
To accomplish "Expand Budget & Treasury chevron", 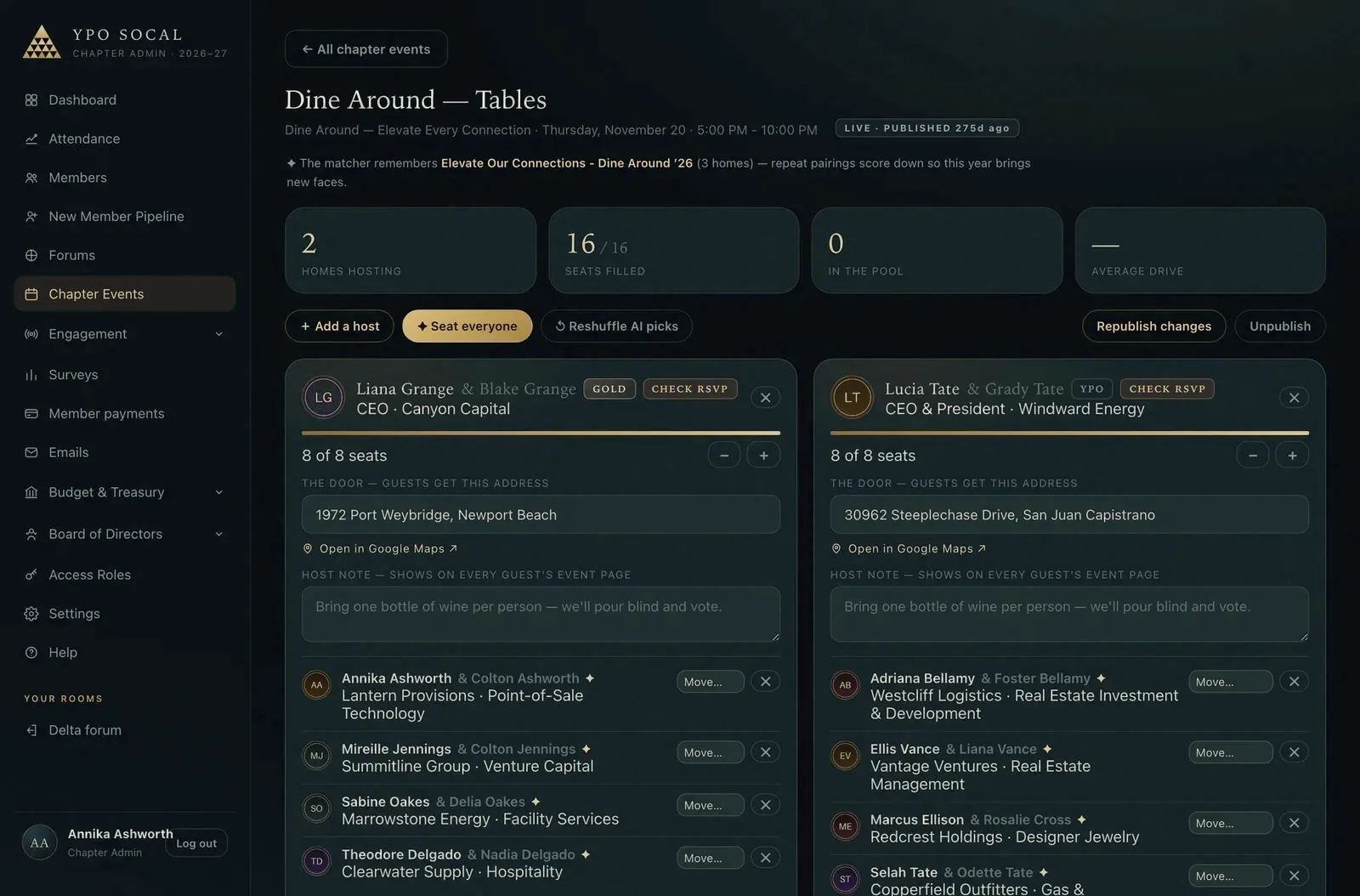I will click(x=218, y=492).
